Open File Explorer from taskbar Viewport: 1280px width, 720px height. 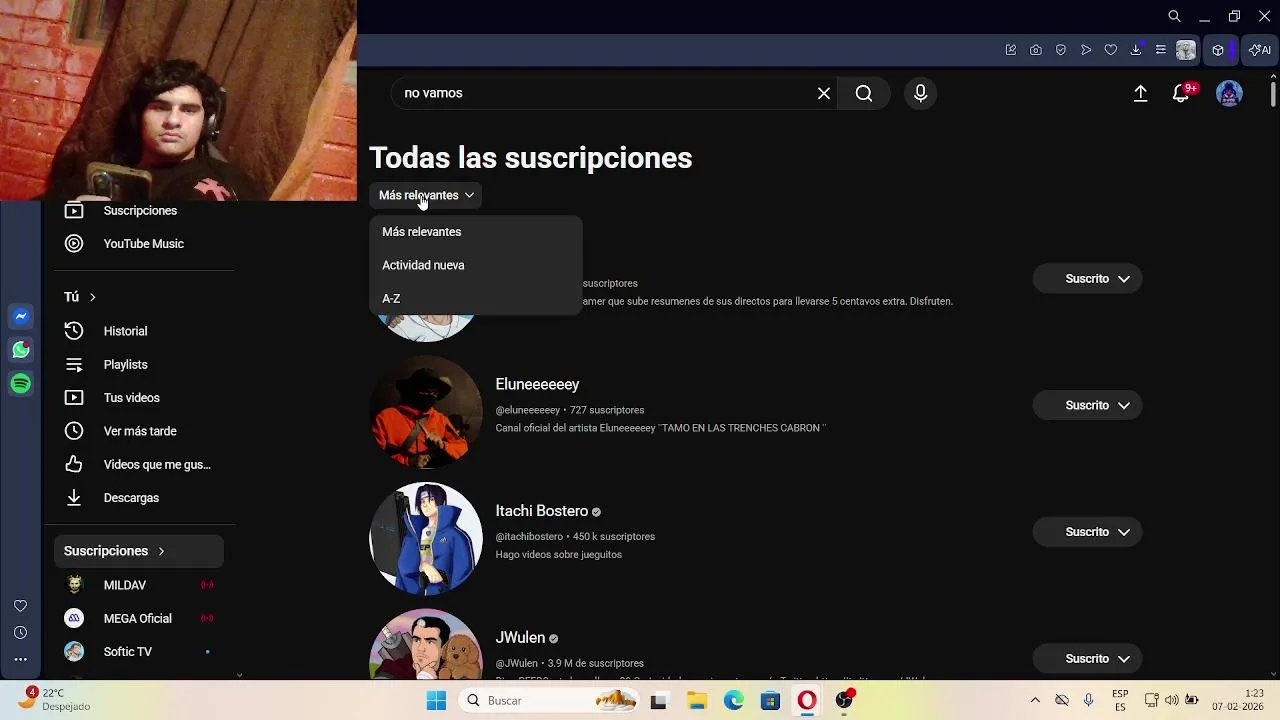point(697,701)
